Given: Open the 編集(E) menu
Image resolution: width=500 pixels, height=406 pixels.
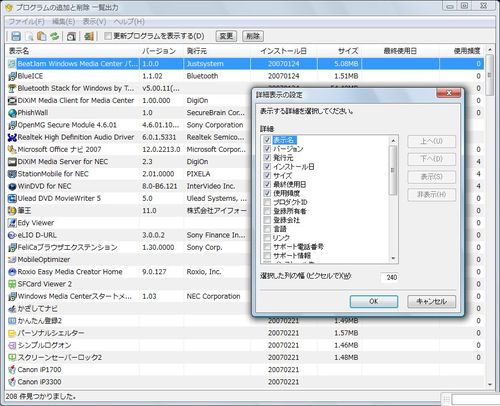Looking at the screenshot, I should point(63,22).
